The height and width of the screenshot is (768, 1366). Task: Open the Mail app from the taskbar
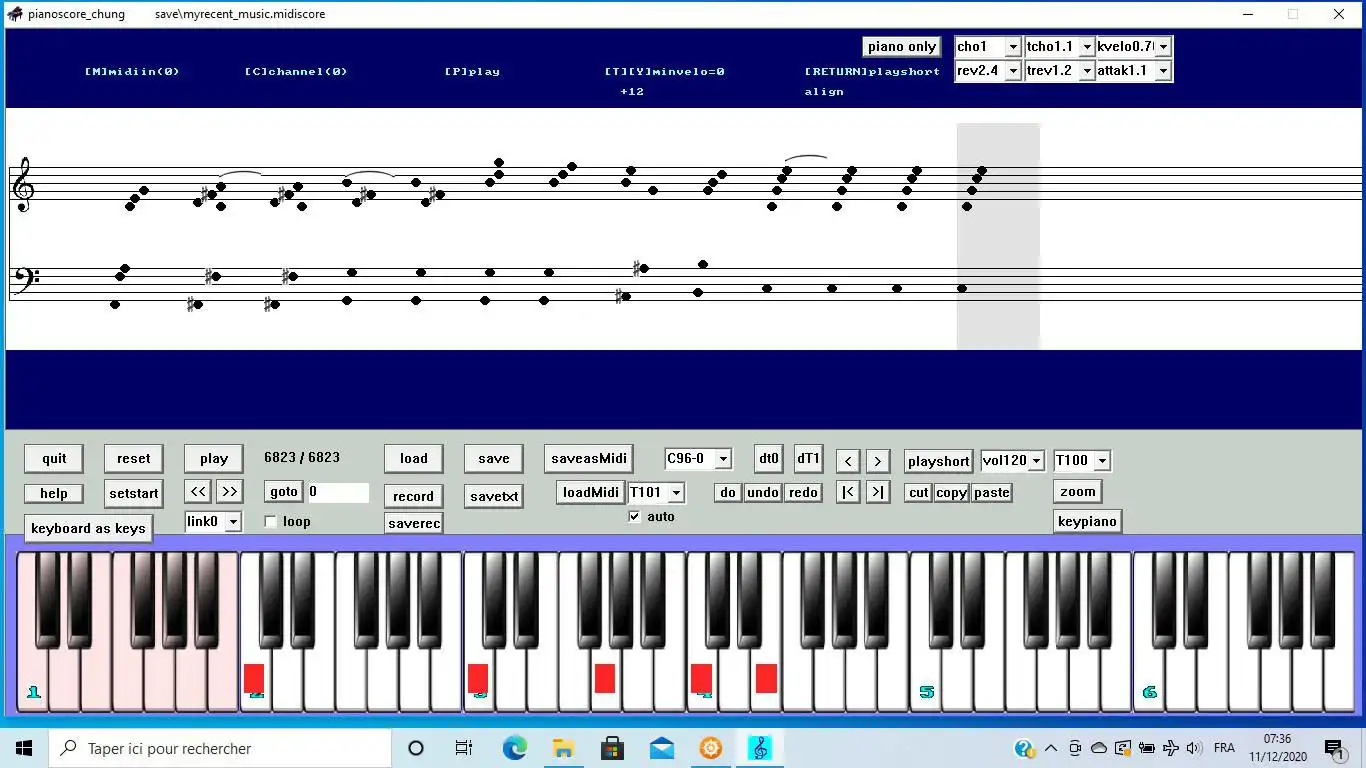pos(661,748)
